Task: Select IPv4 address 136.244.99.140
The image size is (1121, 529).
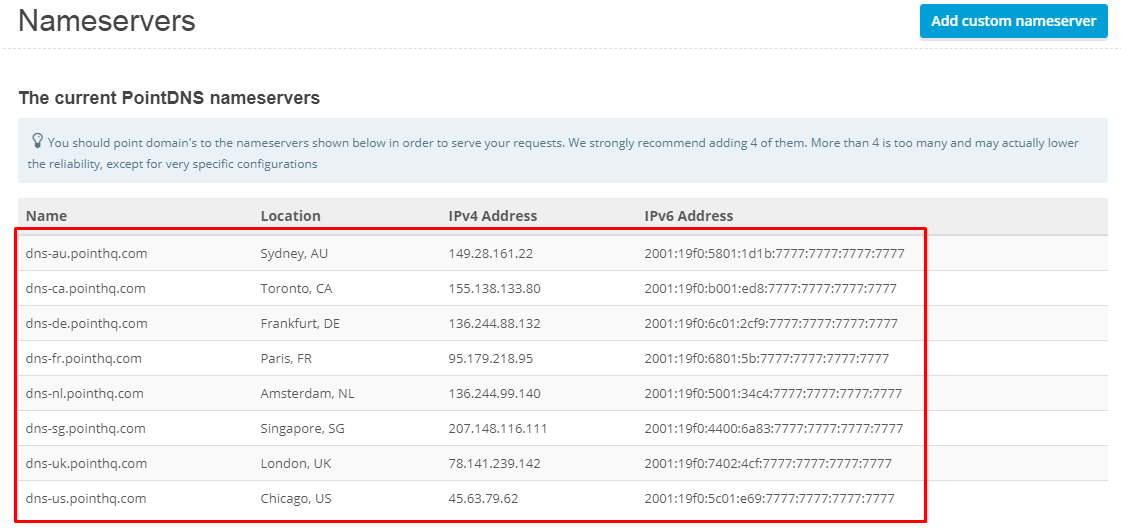Action: pos(495,393)
